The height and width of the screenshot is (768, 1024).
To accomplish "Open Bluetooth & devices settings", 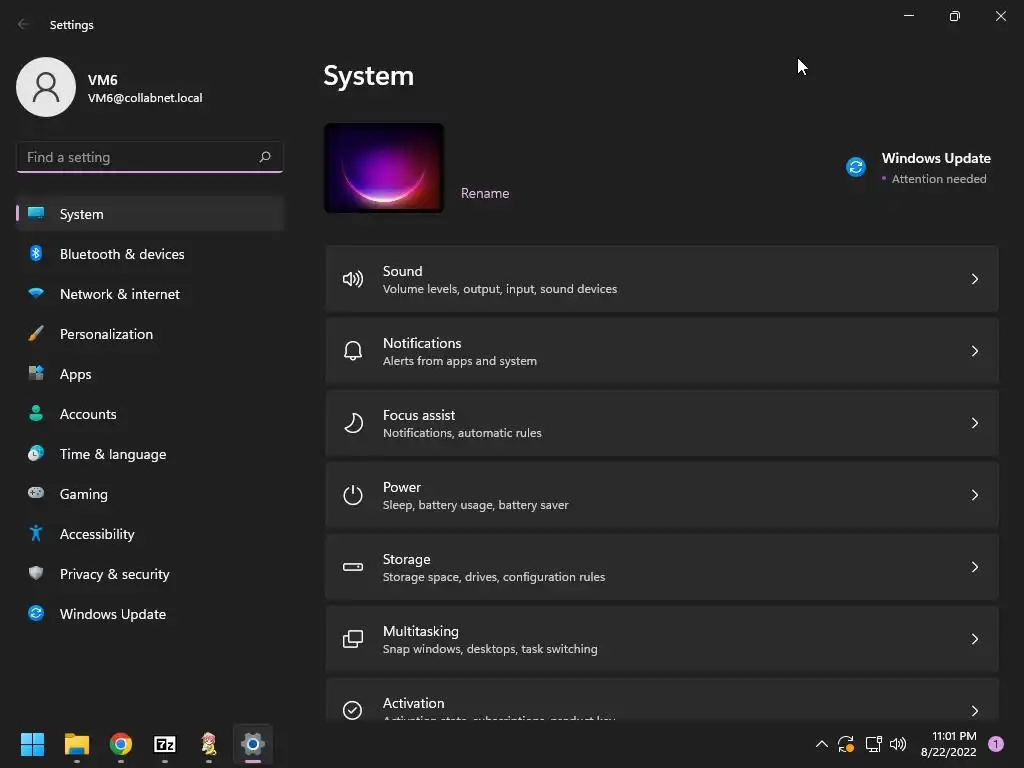I will [150, 254].
